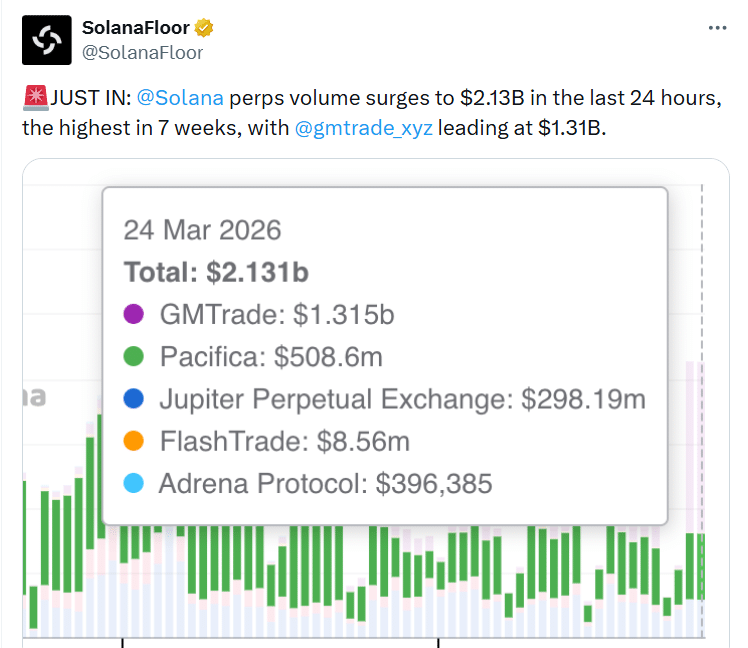Click the GMTrade: $1.315b tooltip entry
The width and height of the screenshot is (748, 648).
click(x=277, y=316)
